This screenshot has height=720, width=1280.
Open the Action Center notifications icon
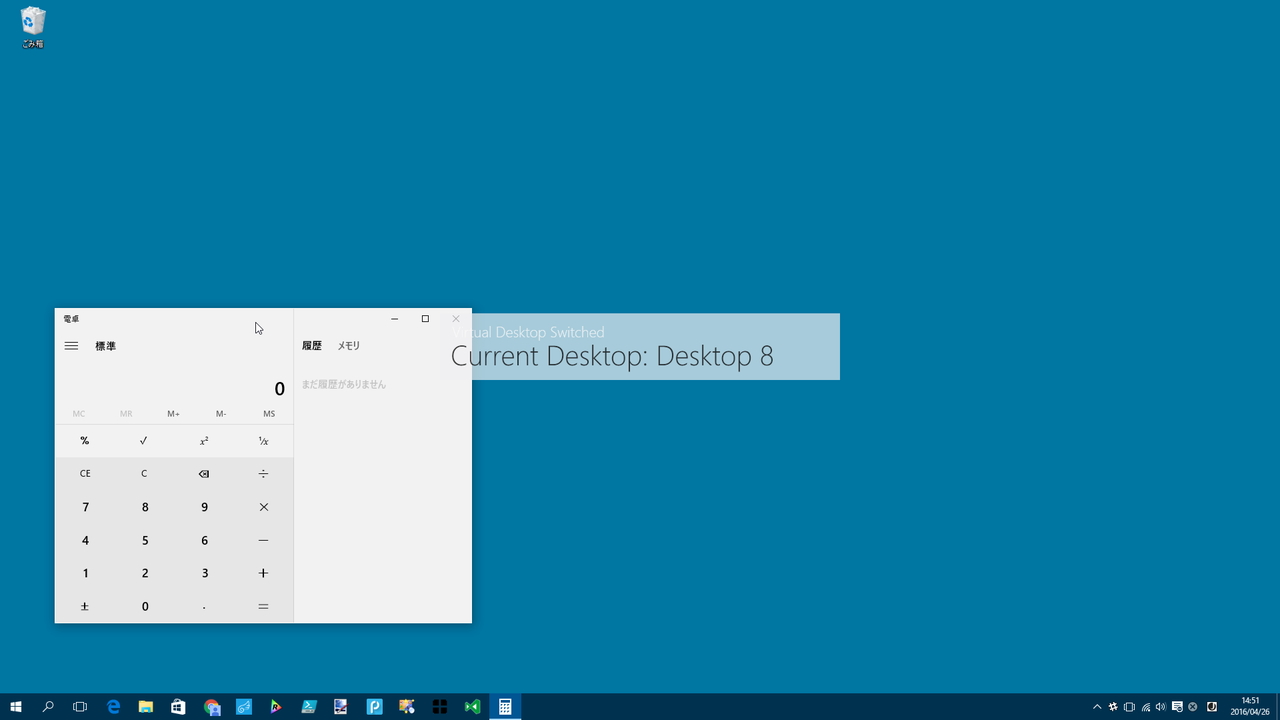tap(1177, 707)
